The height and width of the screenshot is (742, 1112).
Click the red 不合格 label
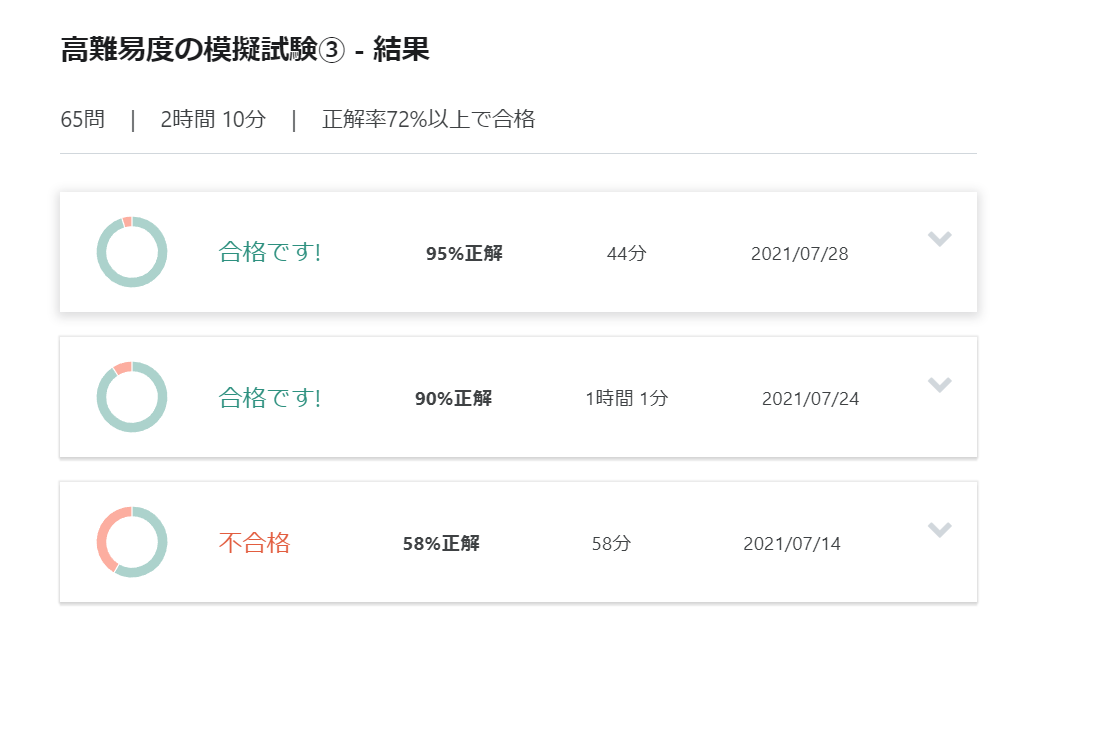(255, 543)
